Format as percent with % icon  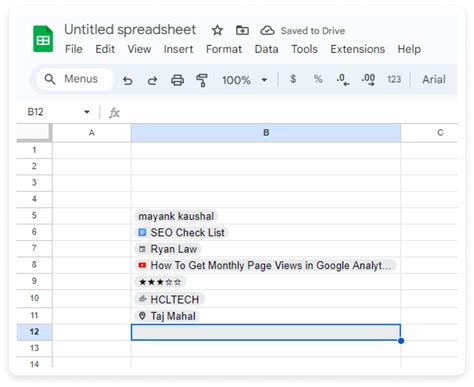[x=318, y=79]
